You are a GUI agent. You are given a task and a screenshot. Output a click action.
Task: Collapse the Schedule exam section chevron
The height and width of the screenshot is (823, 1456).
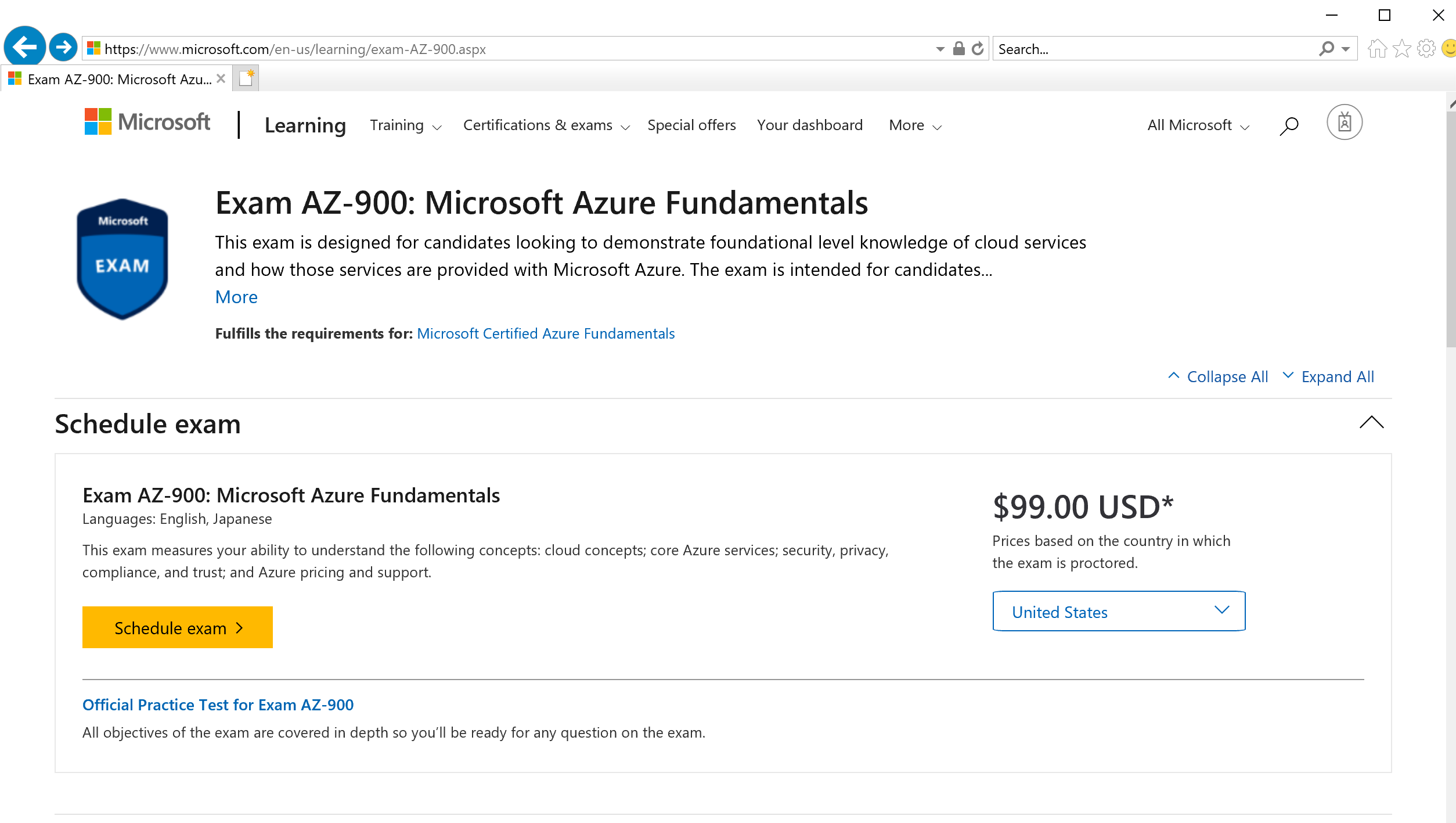click(x=1371, y=422)
